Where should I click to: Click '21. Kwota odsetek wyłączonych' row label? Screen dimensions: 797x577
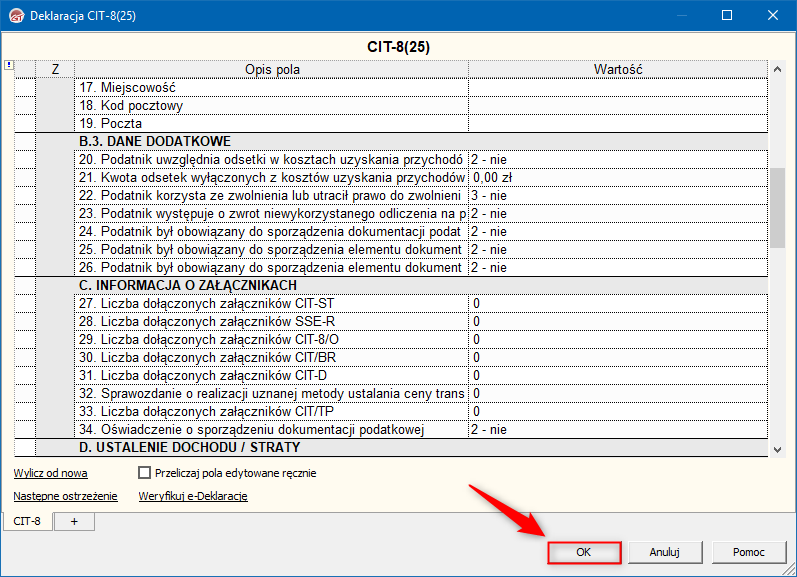[271, 177]
